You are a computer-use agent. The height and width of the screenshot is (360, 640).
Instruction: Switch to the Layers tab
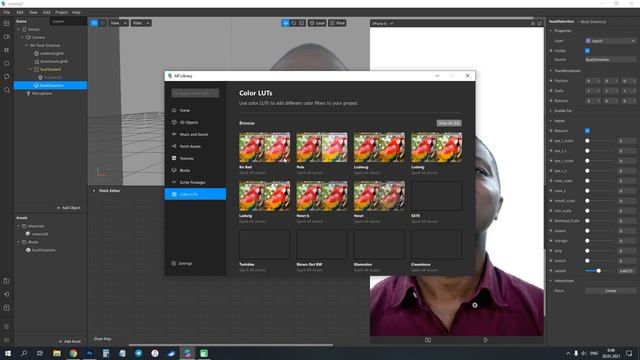tap(58, 22)
